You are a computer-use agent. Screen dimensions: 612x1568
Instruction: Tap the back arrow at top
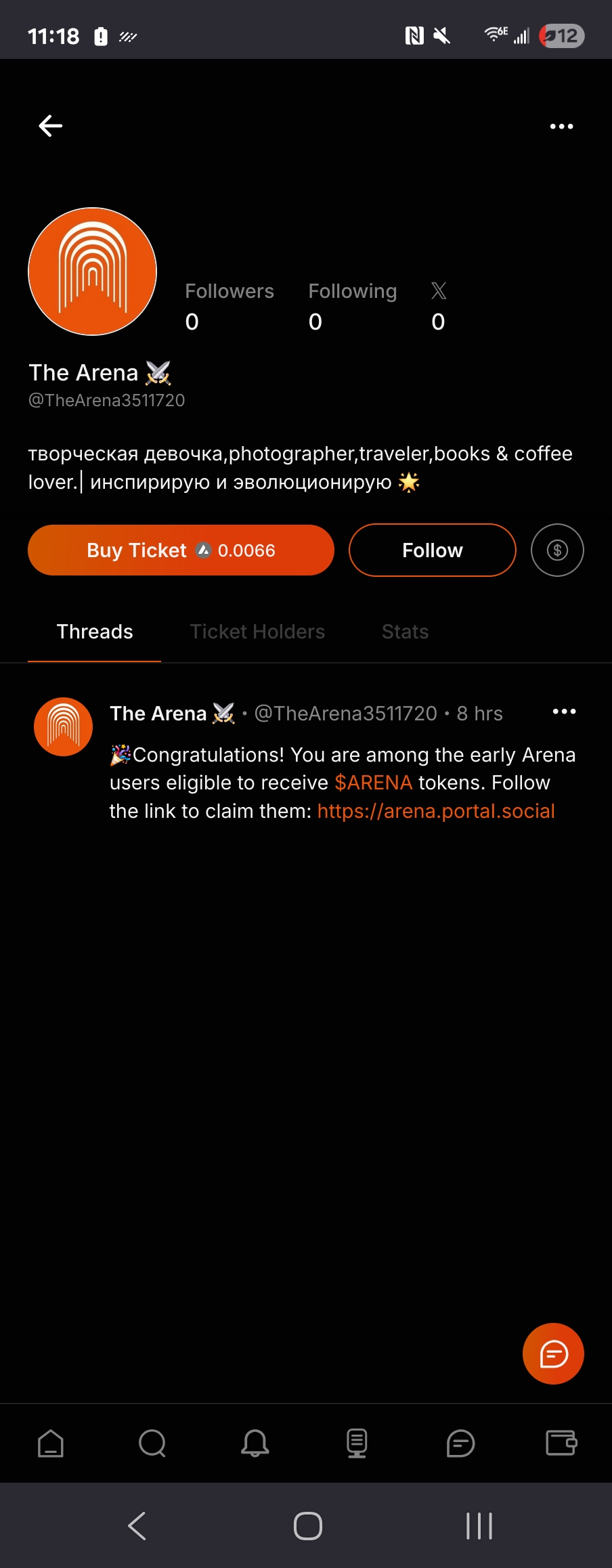(51, 126)
